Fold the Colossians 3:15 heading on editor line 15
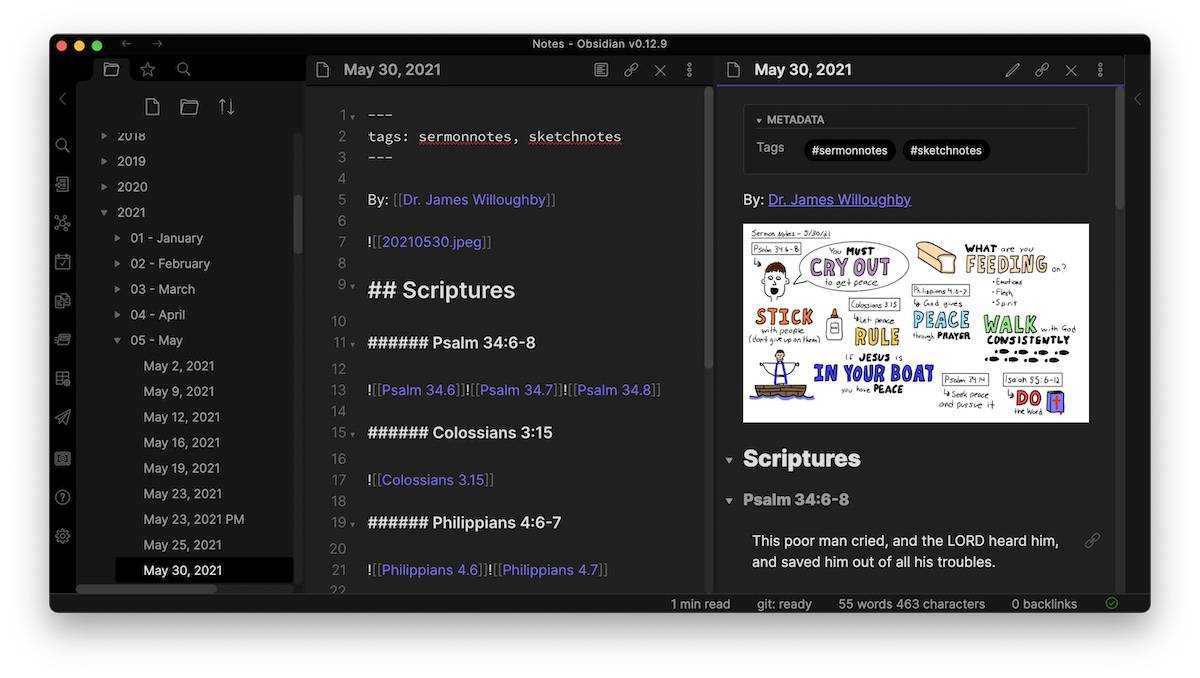This screenshot has width=1200, height=678. click(x=353, y=435)
